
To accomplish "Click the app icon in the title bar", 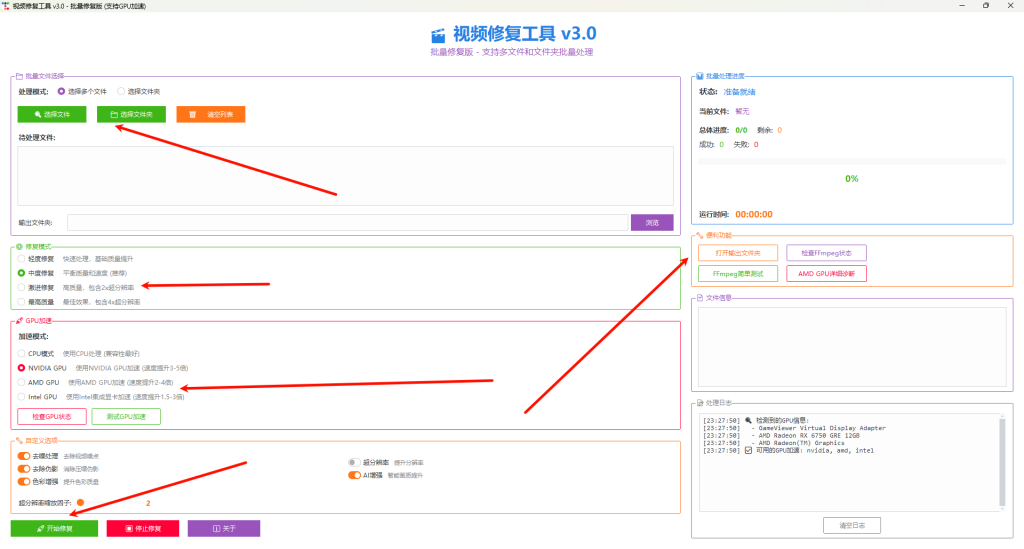I will (7, 6).
